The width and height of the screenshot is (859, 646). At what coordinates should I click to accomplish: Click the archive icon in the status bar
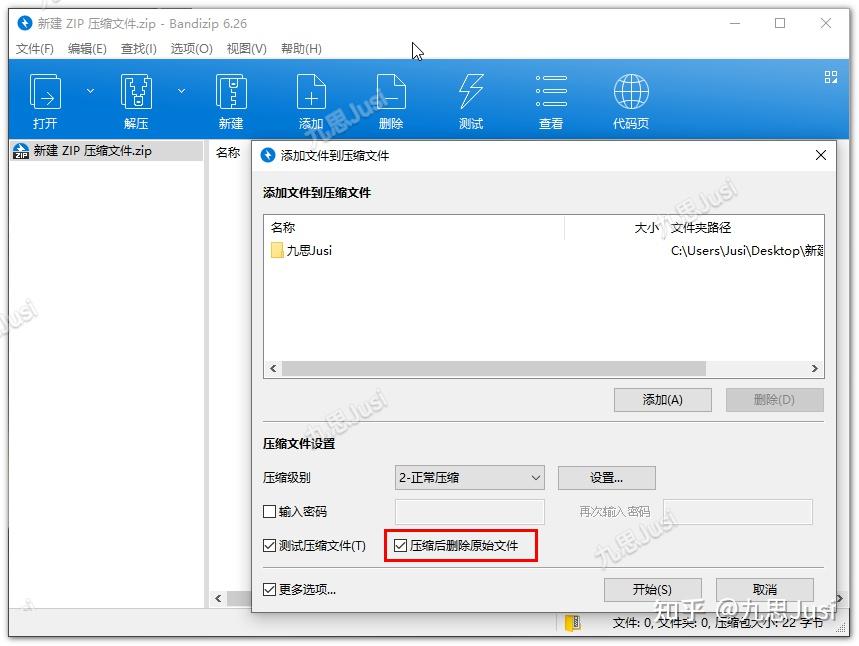pos(572,623)
